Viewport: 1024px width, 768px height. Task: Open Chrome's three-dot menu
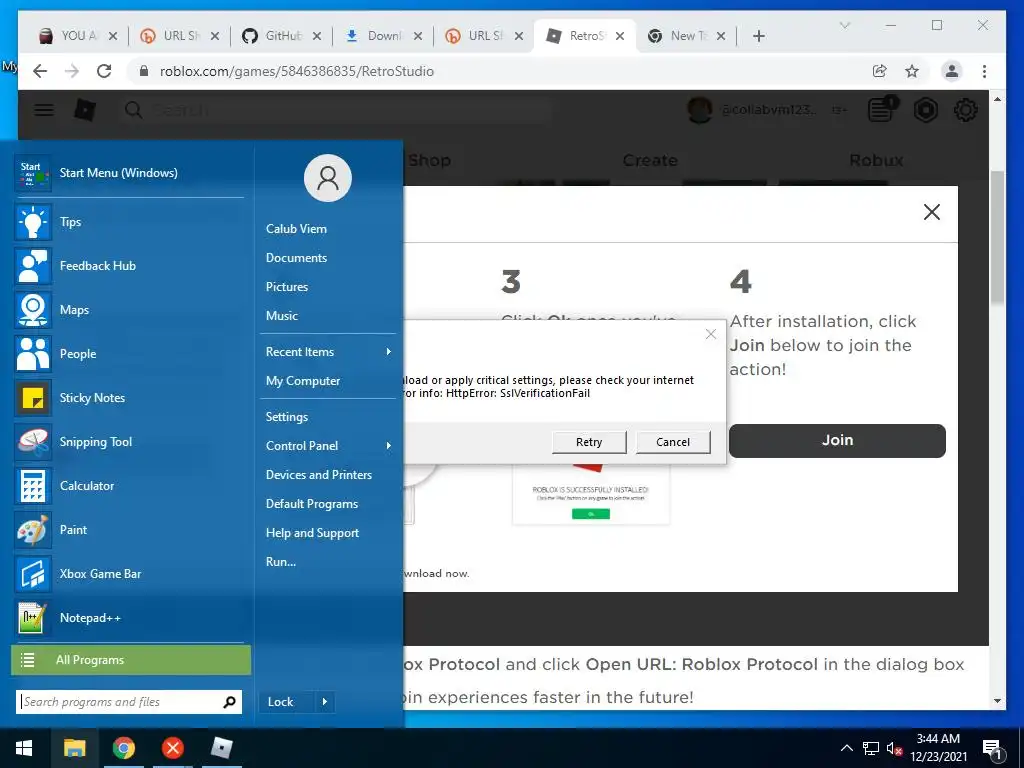(984, 71)
